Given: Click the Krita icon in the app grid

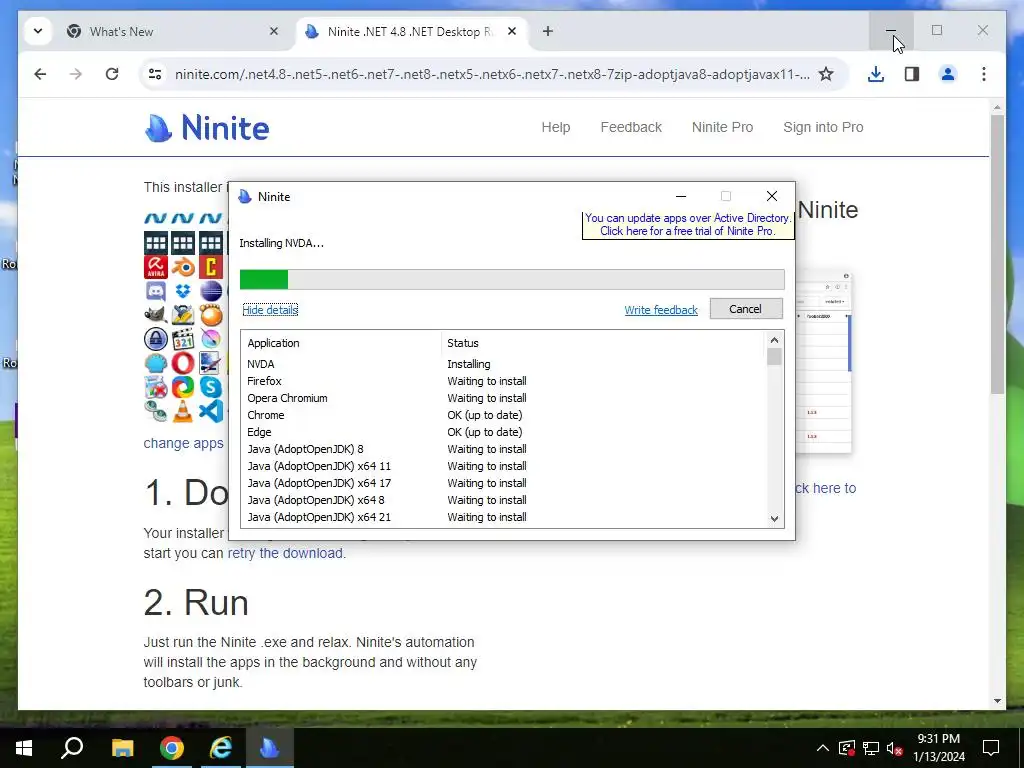Looking at the screenshot, I should coord(210,340).
